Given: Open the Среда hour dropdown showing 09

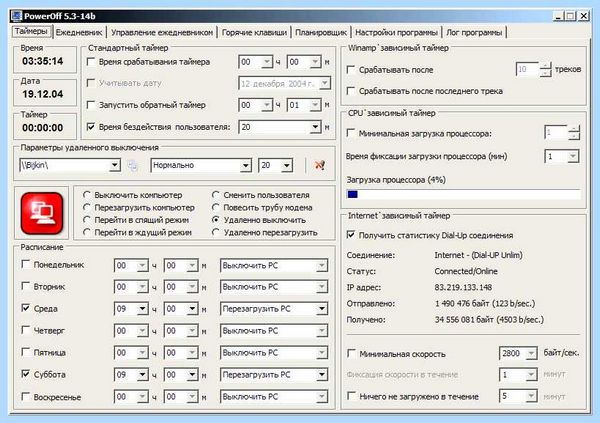Looking at the screenshot, I should (142, 309).
